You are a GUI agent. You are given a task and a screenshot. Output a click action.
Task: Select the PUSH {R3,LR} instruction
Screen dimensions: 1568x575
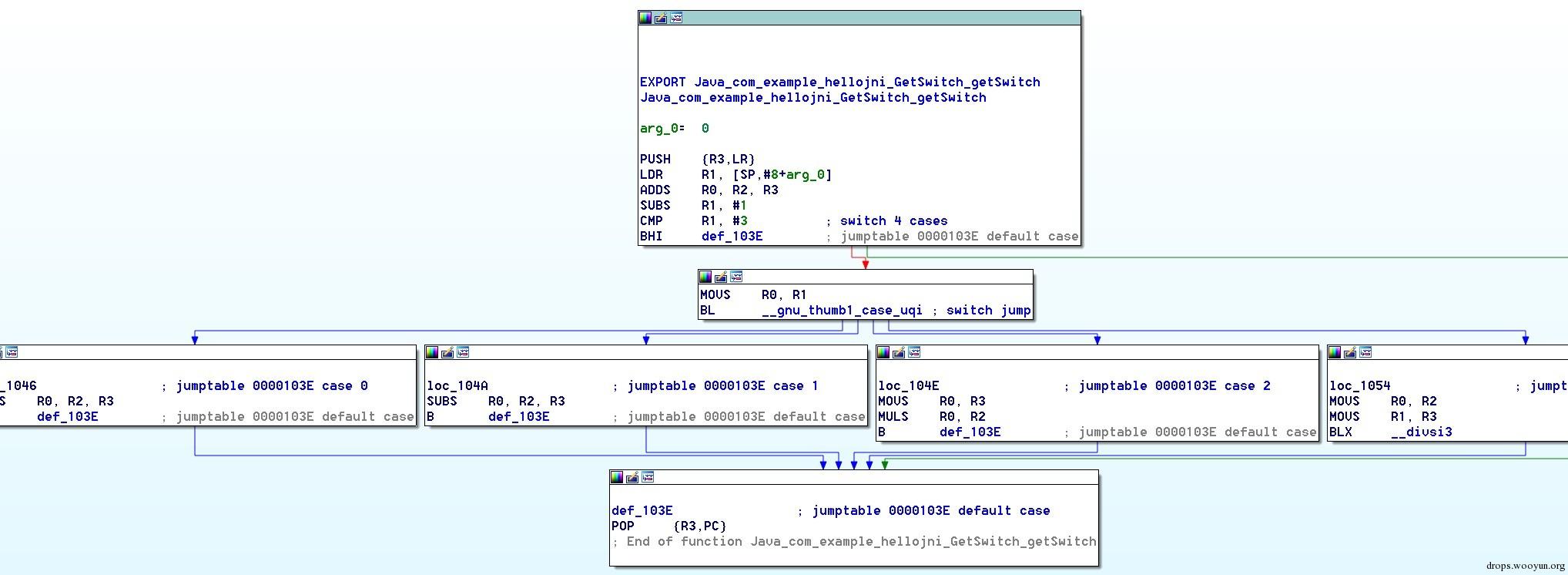pos(698,159)
